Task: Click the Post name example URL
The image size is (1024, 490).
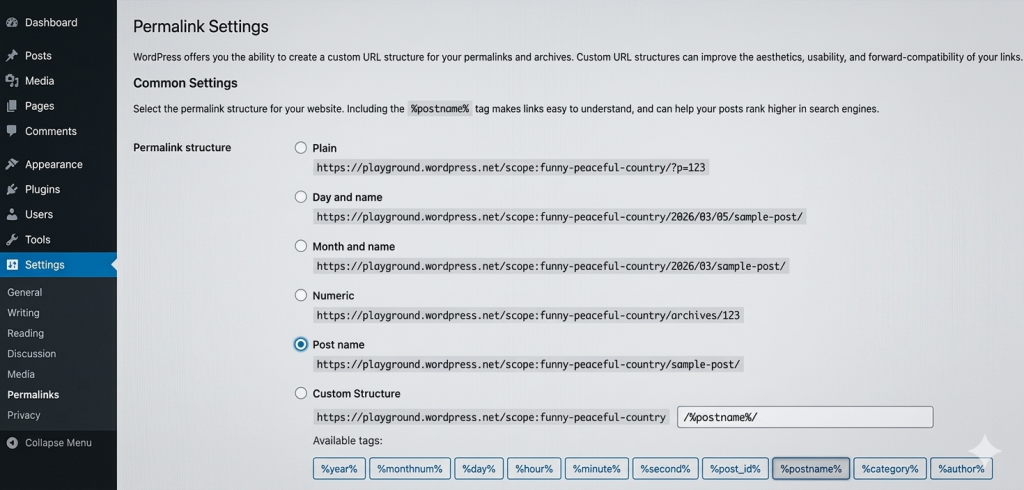Action: tap(528, 364)
